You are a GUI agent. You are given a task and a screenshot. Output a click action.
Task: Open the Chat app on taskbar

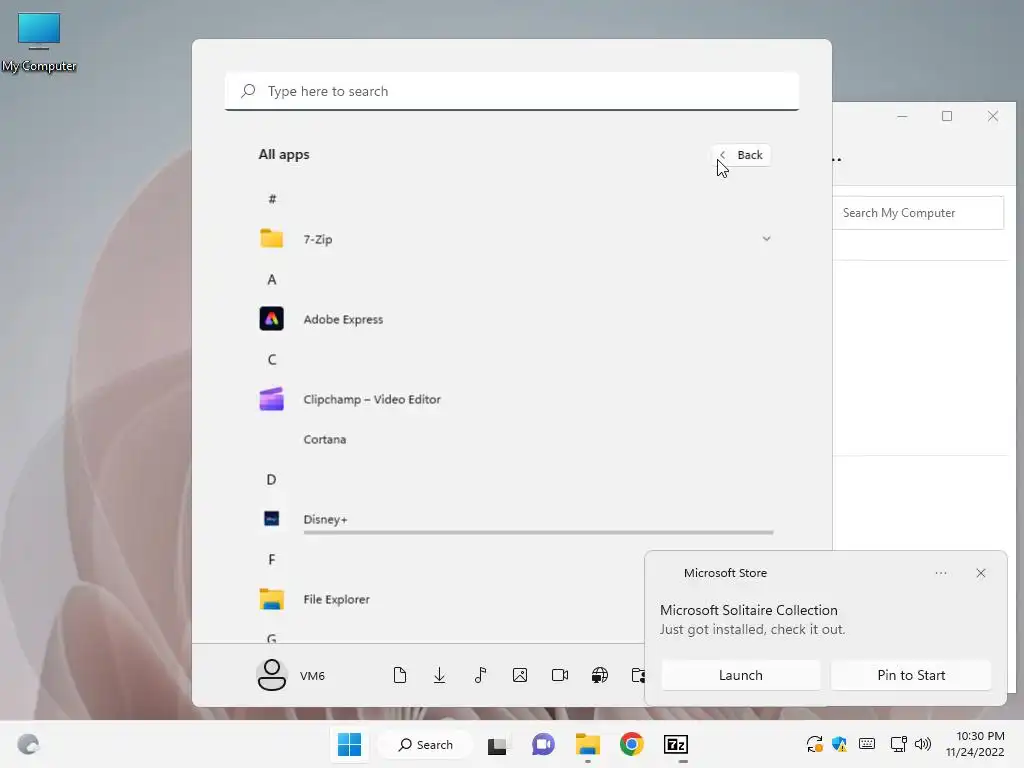coord(543,744)
